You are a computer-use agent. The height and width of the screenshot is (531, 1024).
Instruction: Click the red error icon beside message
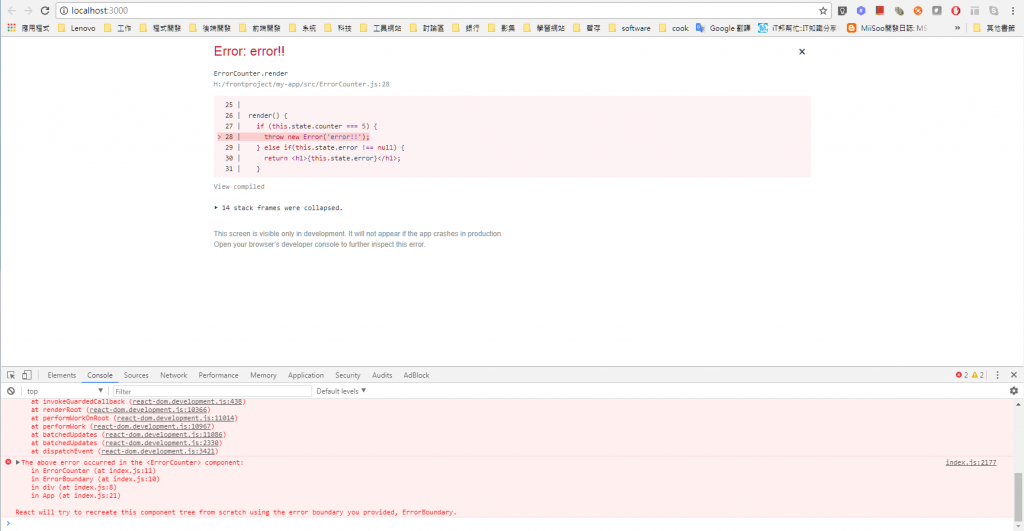click(x=8, y=462)
